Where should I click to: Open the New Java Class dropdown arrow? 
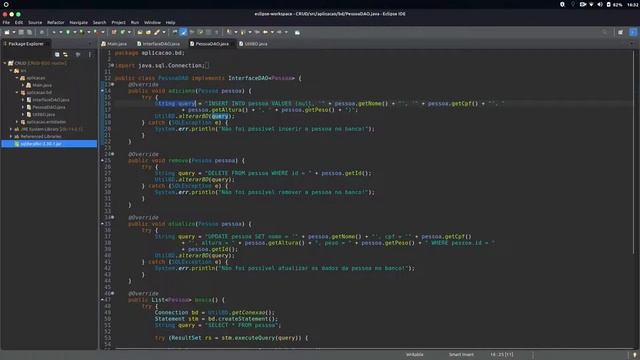pos(129,32)
